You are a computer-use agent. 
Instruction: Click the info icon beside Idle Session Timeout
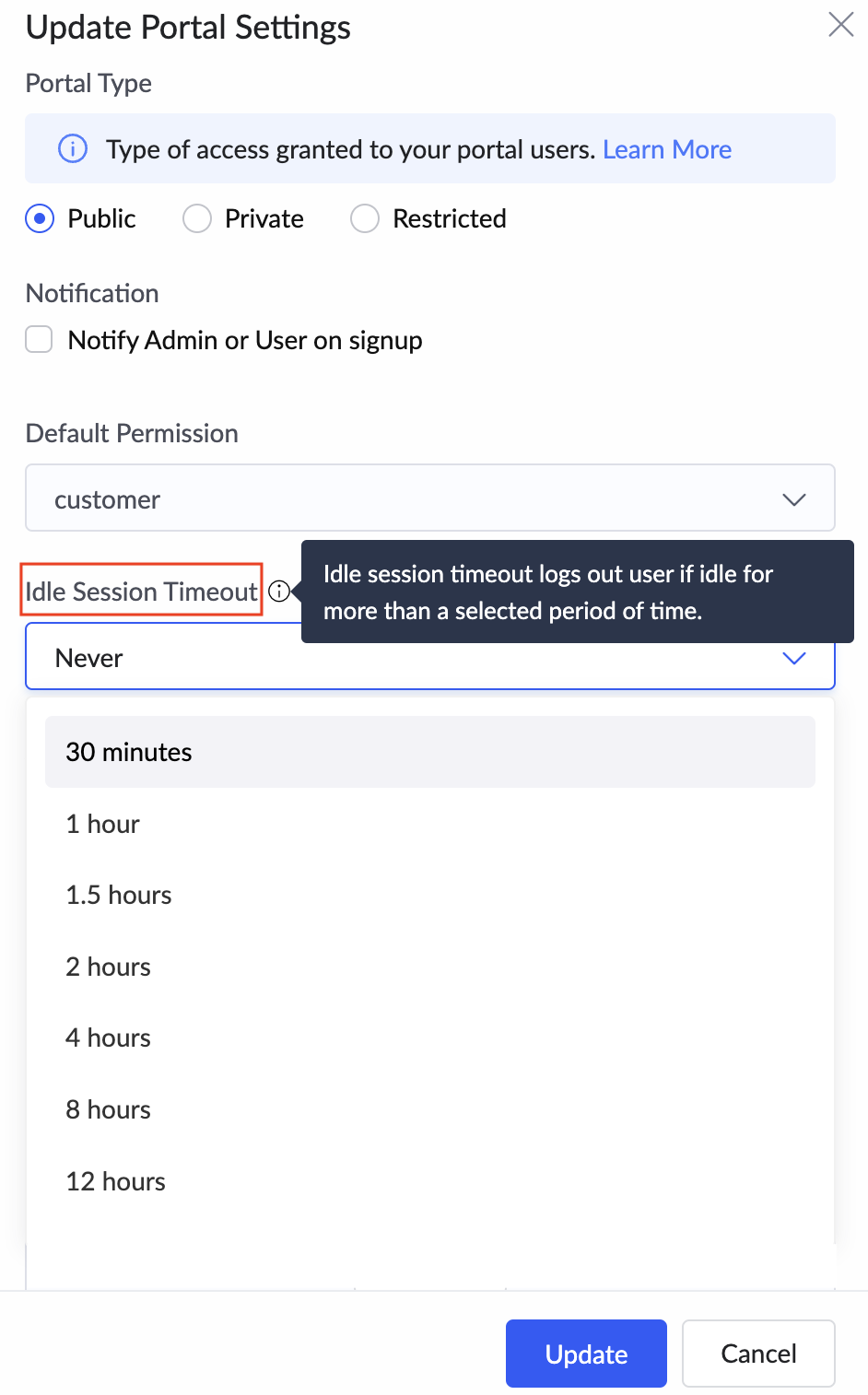click(279, 592)
